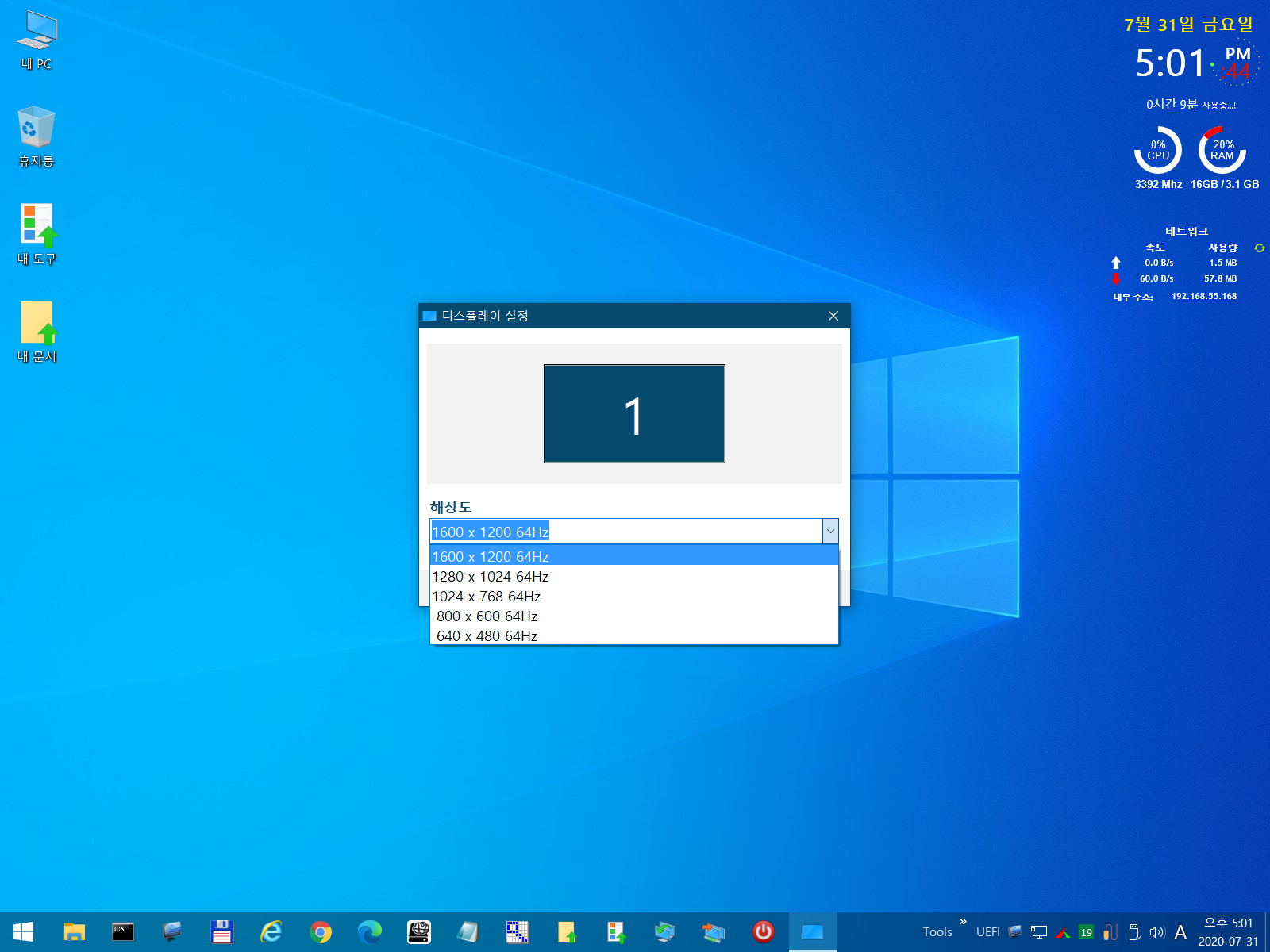
Task: Open the monitor icon left of Command Prompt
Action: pos(172,931)
